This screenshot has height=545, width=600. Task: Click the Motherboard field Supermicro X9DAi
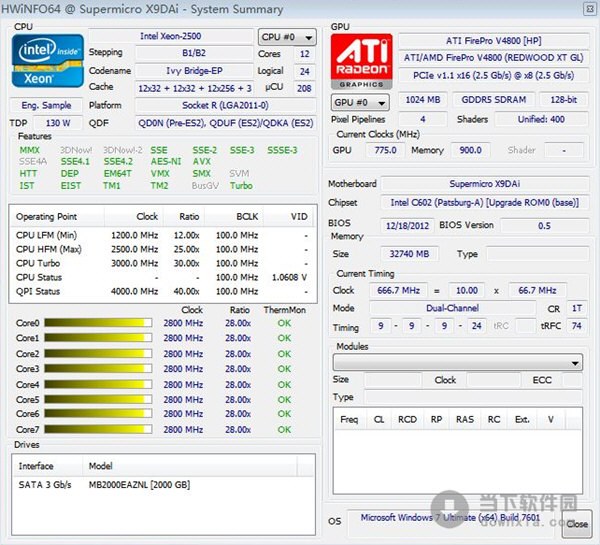[485, 184]
